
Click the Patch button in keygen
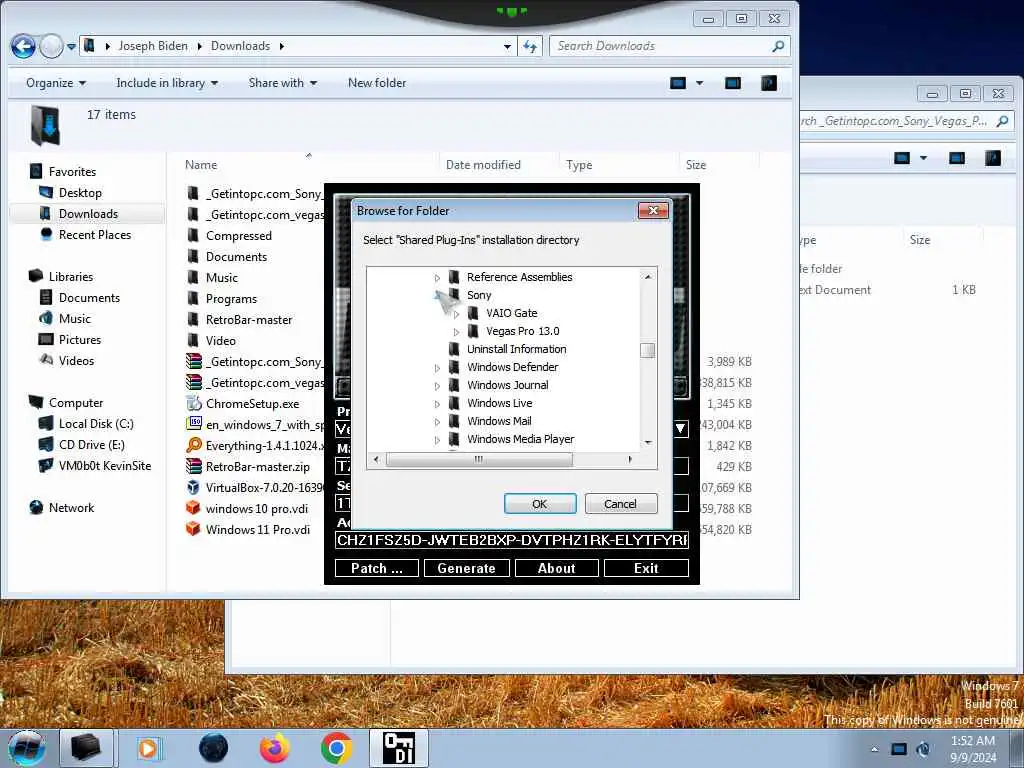coord(377,568)
